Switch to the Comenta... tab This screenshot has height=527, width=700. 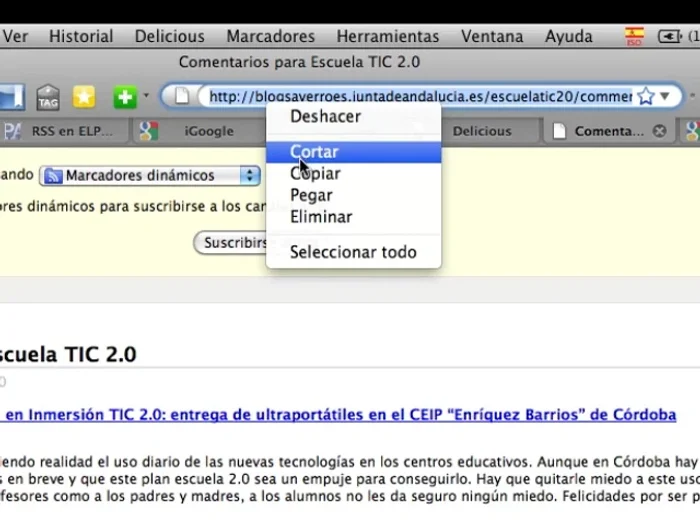tap(609, 131)
